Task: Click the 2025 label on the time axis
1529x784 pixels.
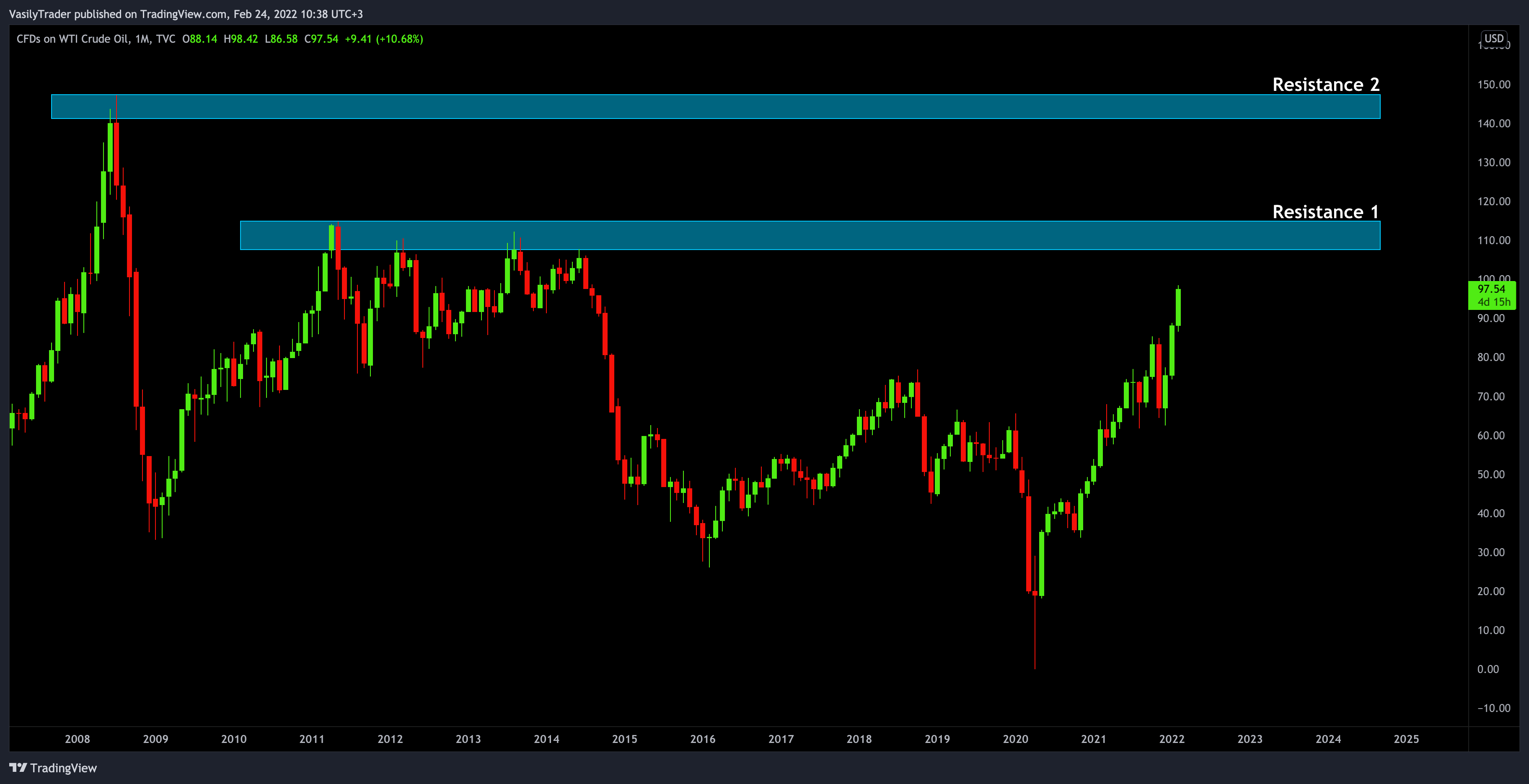Action: (x=1406, y=739)
